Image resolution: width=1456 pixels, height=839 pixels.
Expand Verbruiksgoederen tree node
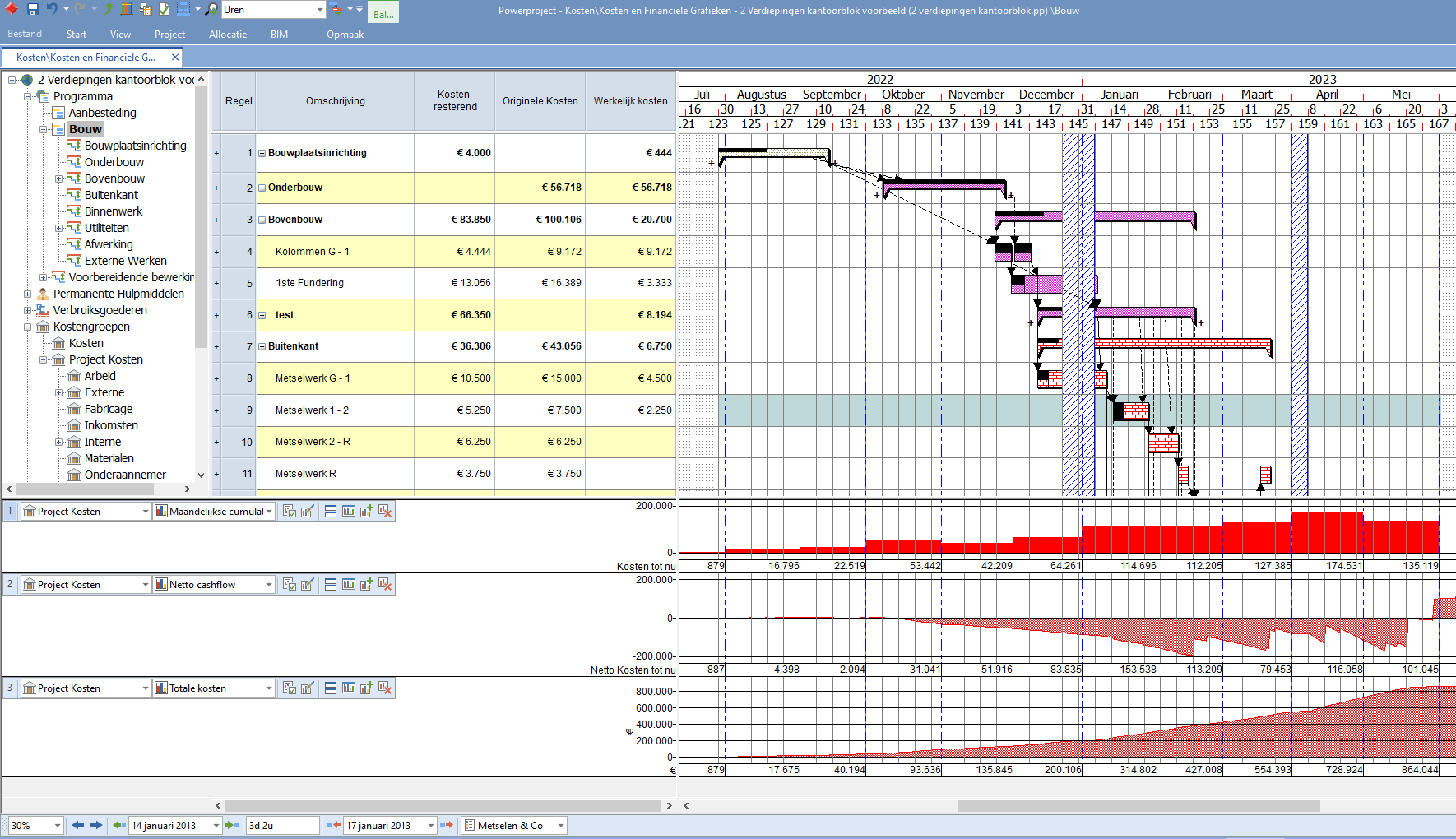[27, 310]
